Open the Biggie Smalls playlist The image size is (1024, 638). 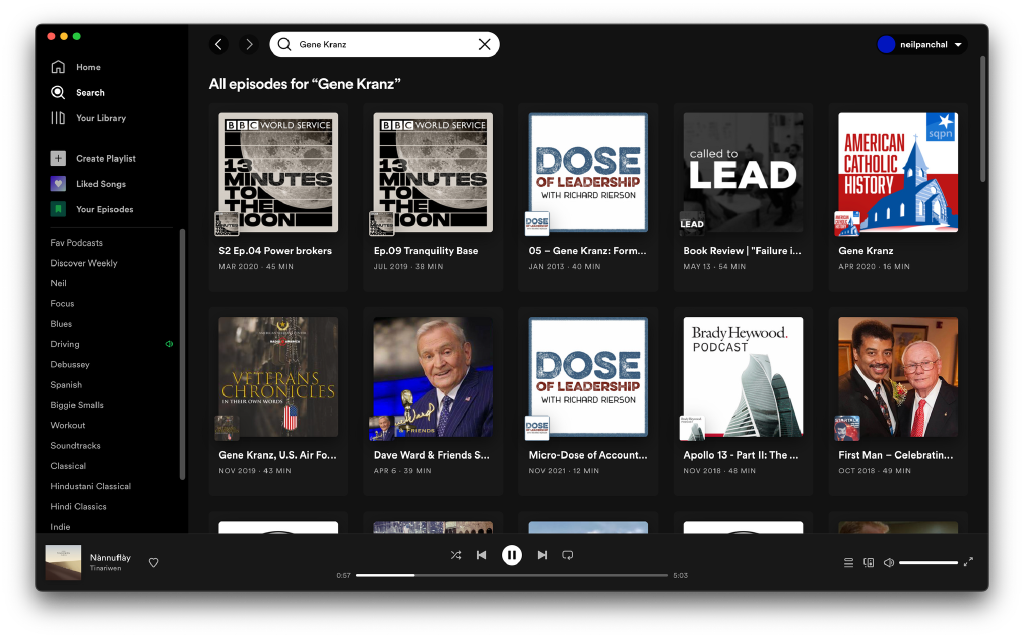click(x=77, y=405)
